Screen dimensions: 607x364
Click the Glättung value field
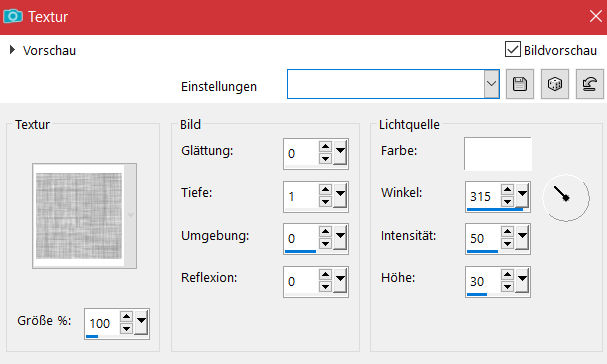tap(301, 153)
